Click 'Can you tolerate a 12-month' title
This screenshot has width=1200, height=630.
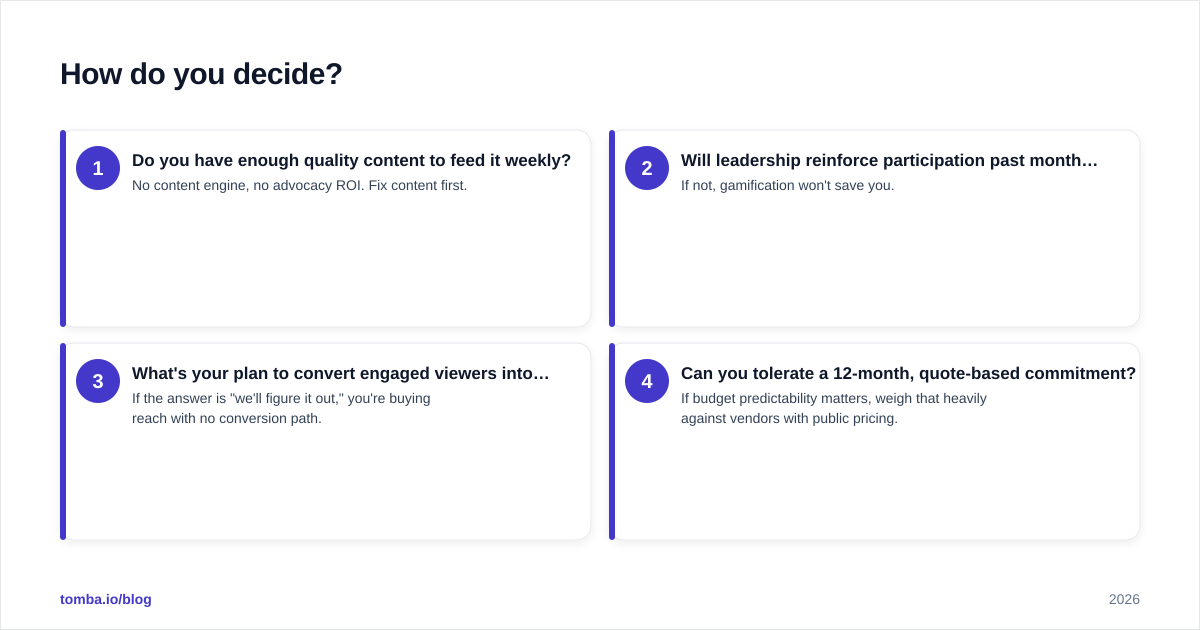[908, 373]
